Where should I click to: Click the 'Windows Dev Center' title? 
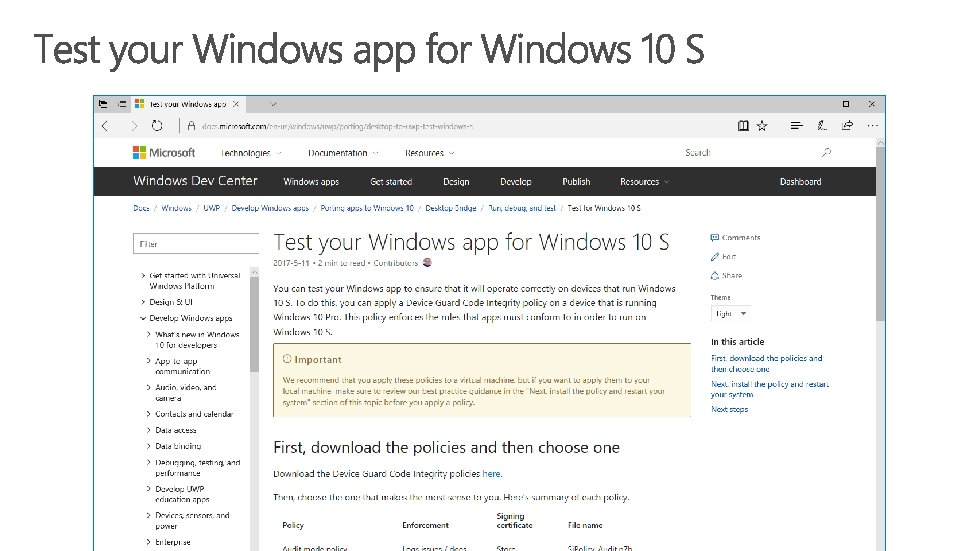click(195, 181)
